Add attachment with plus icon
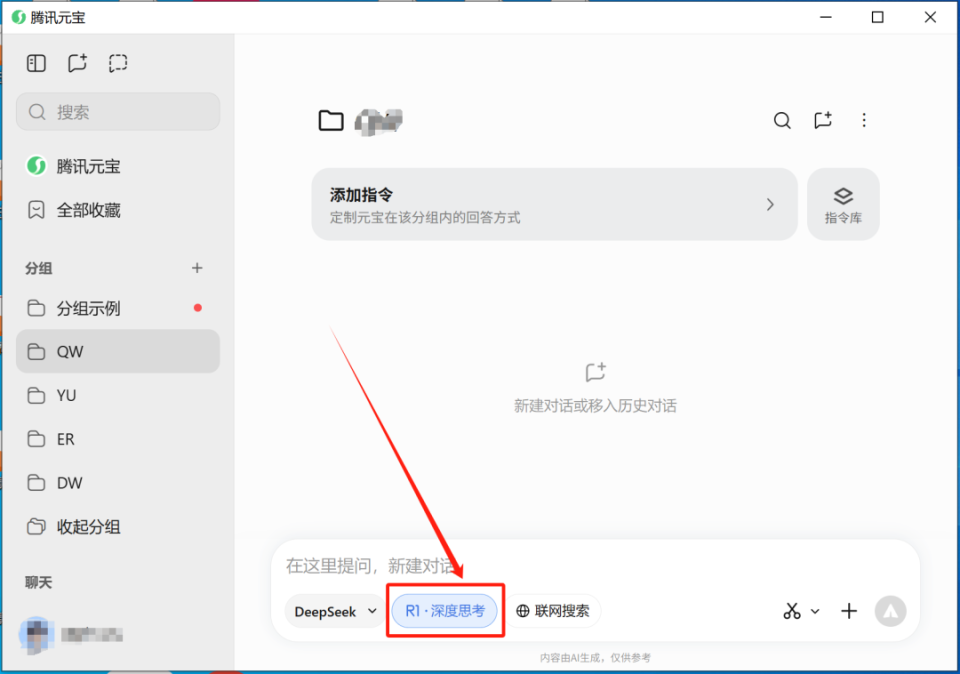Image resolution: width=960 pixels, height=674 pixels. (x=849, y=611)
